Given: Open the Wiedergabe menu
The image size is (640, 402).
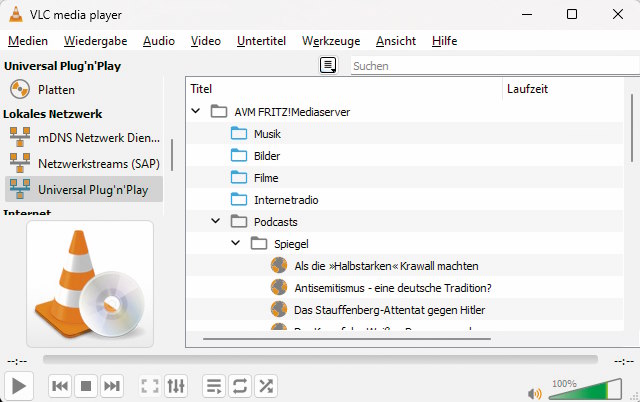Looking at the screenshot, I should (x=96, y=41).
